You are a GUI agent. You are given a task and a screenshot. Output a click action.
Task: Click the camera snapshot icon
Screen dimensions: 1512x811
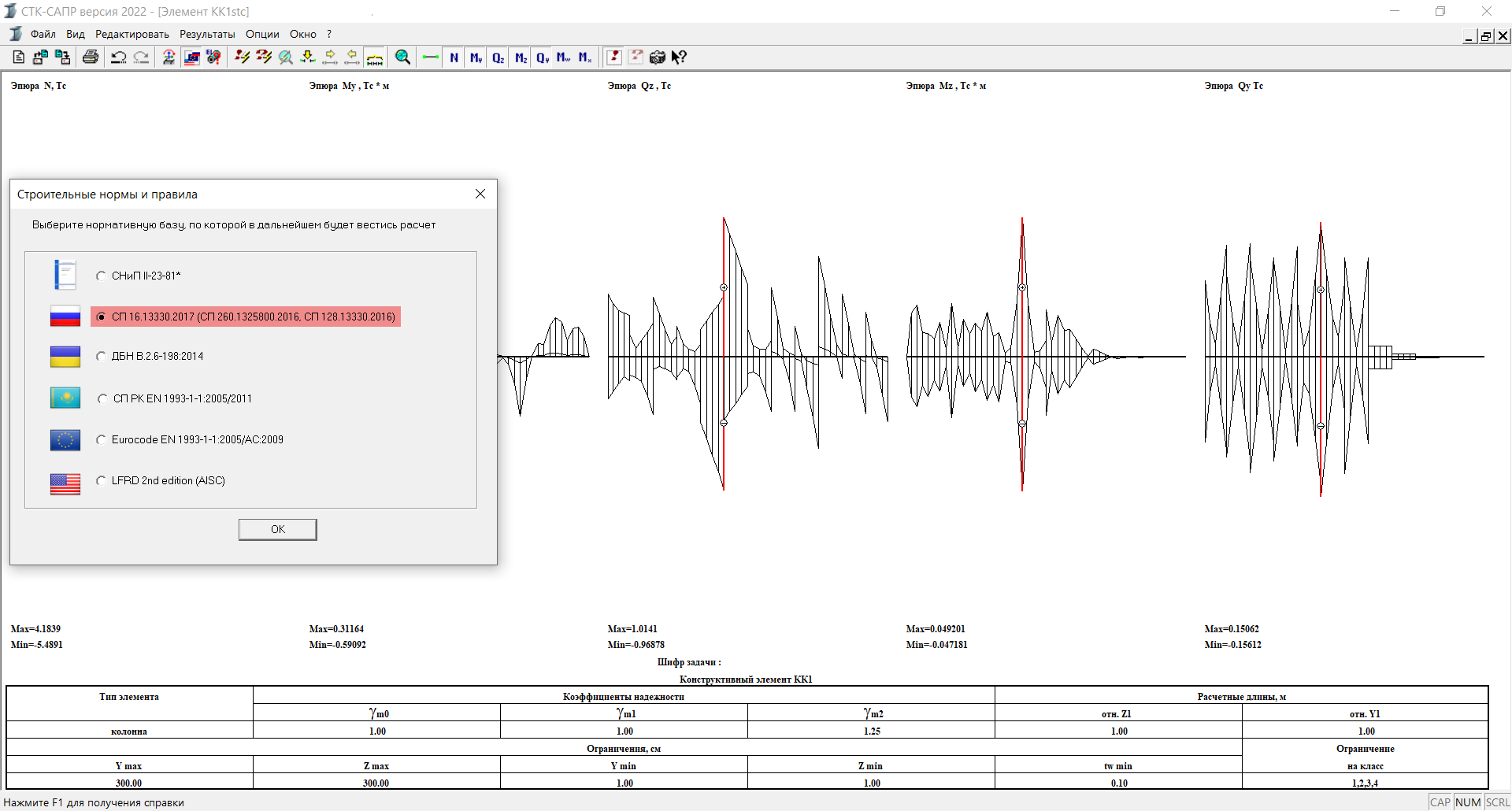point(657,57)
